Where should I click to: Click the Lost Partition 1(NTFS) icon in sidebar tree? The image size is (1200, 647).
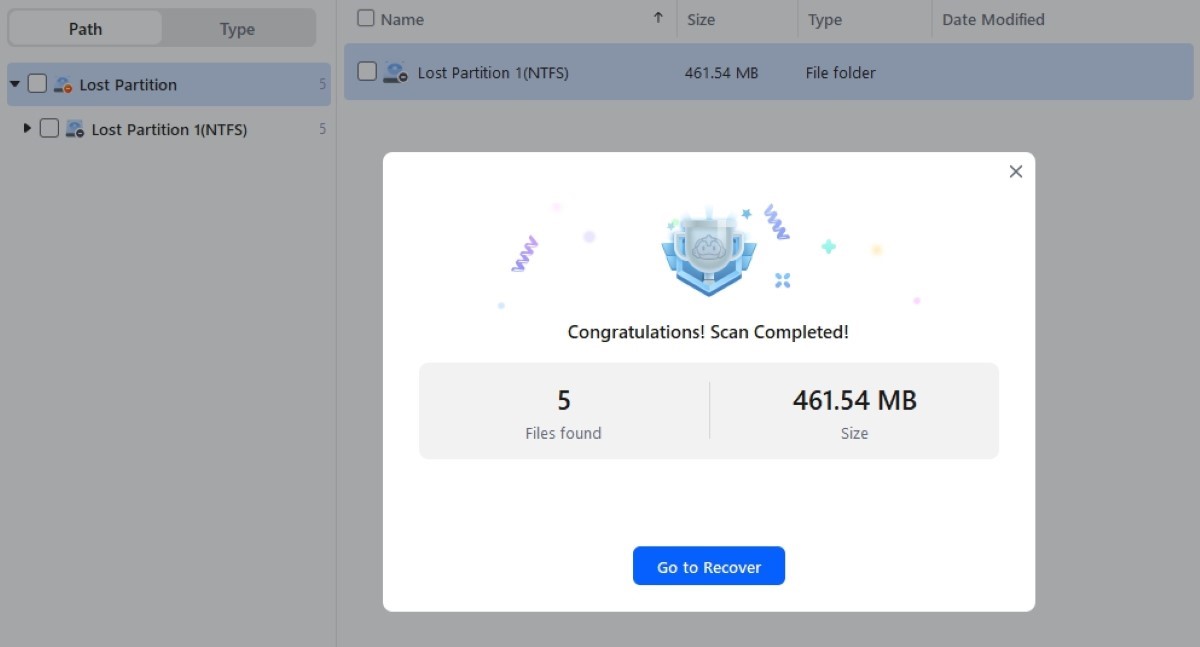[75, 129]
